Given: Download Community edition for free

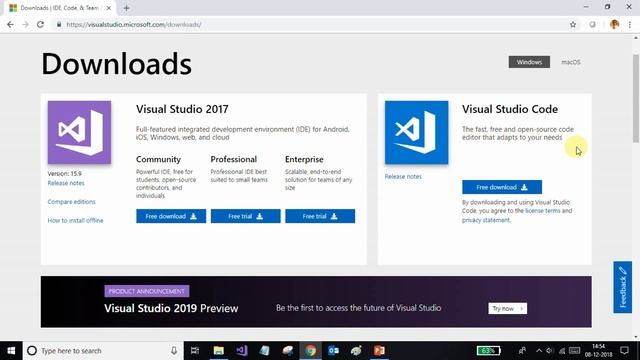Looking at the screenshot, I should tap(171, 216).
